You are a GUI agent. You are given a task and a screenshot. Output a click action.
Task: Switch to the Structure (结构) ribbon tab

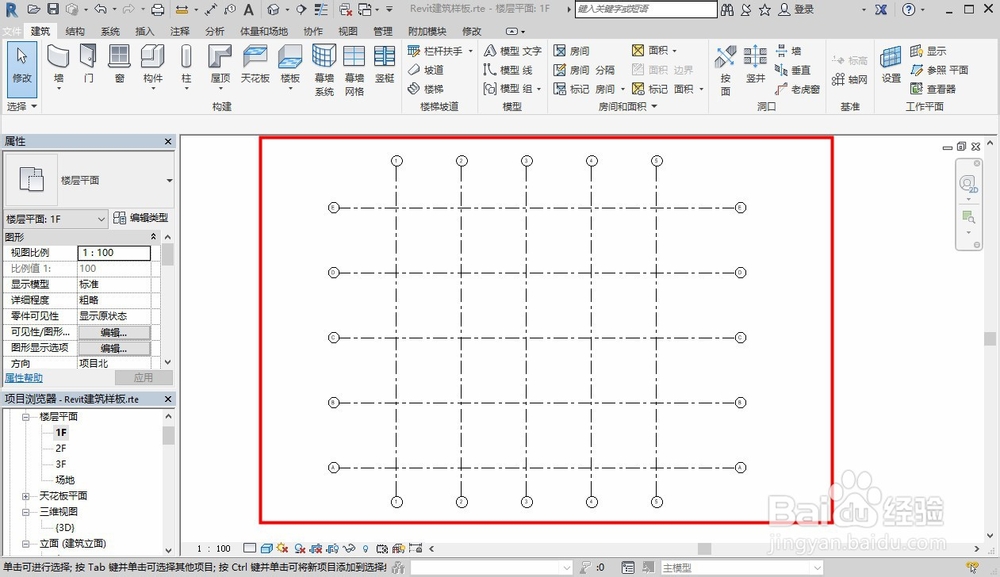point(75,31)
